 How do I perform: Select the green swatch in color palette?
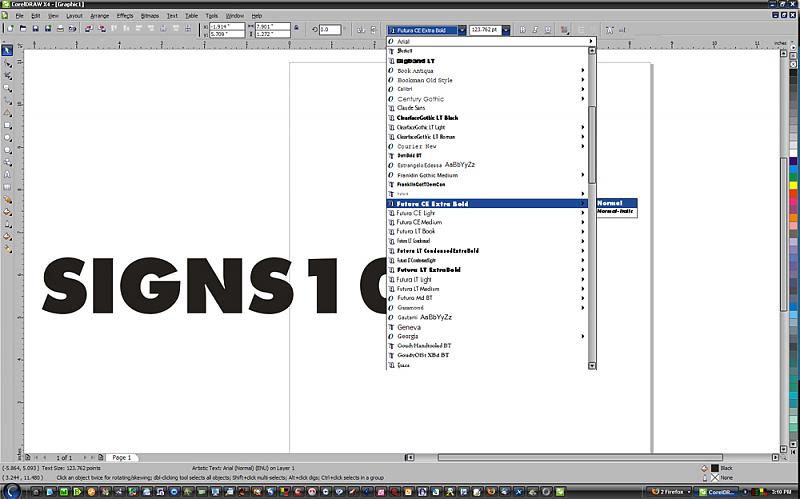[793, 177]
